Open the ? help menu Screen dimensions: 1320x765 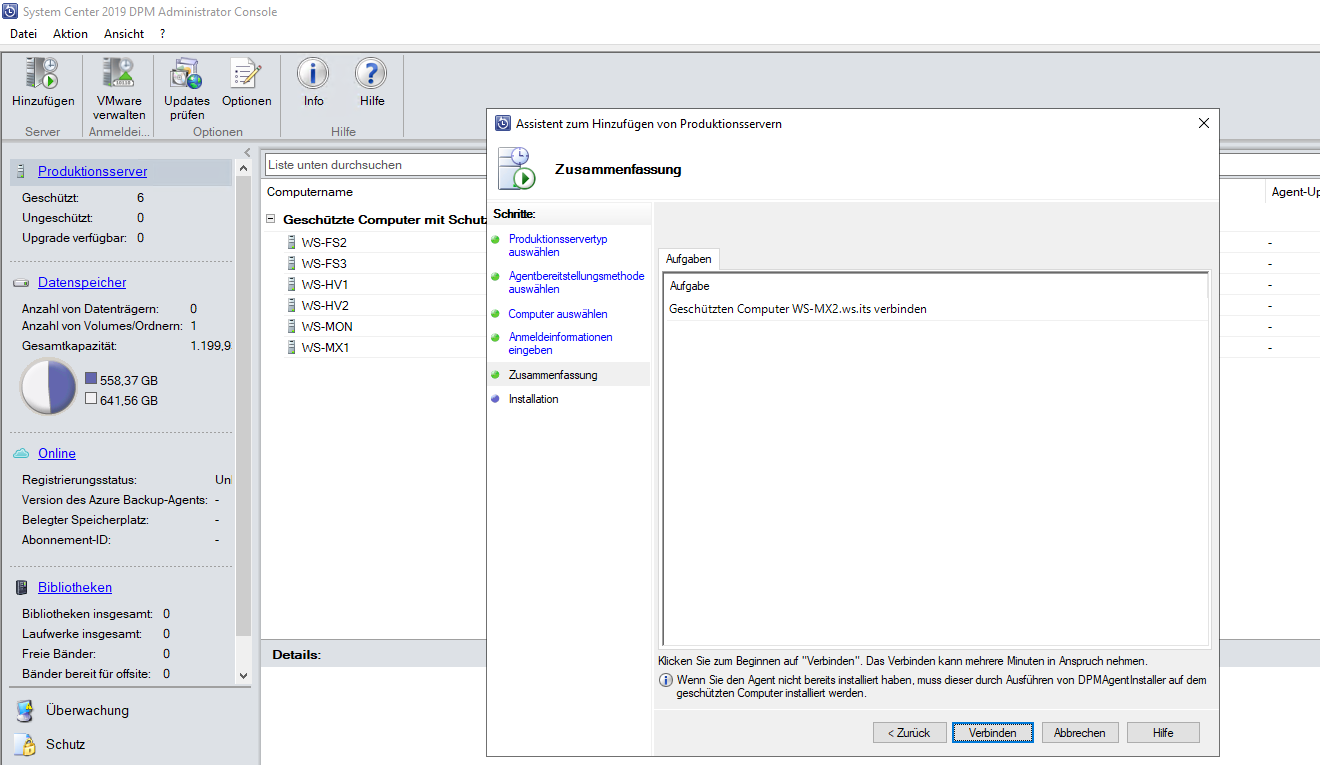point(162,34)
